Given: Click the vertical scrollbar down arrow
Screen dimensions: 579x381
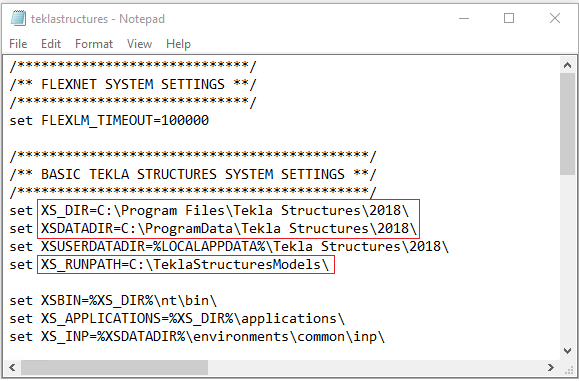Looking at the screenshot, I should 567,350.
